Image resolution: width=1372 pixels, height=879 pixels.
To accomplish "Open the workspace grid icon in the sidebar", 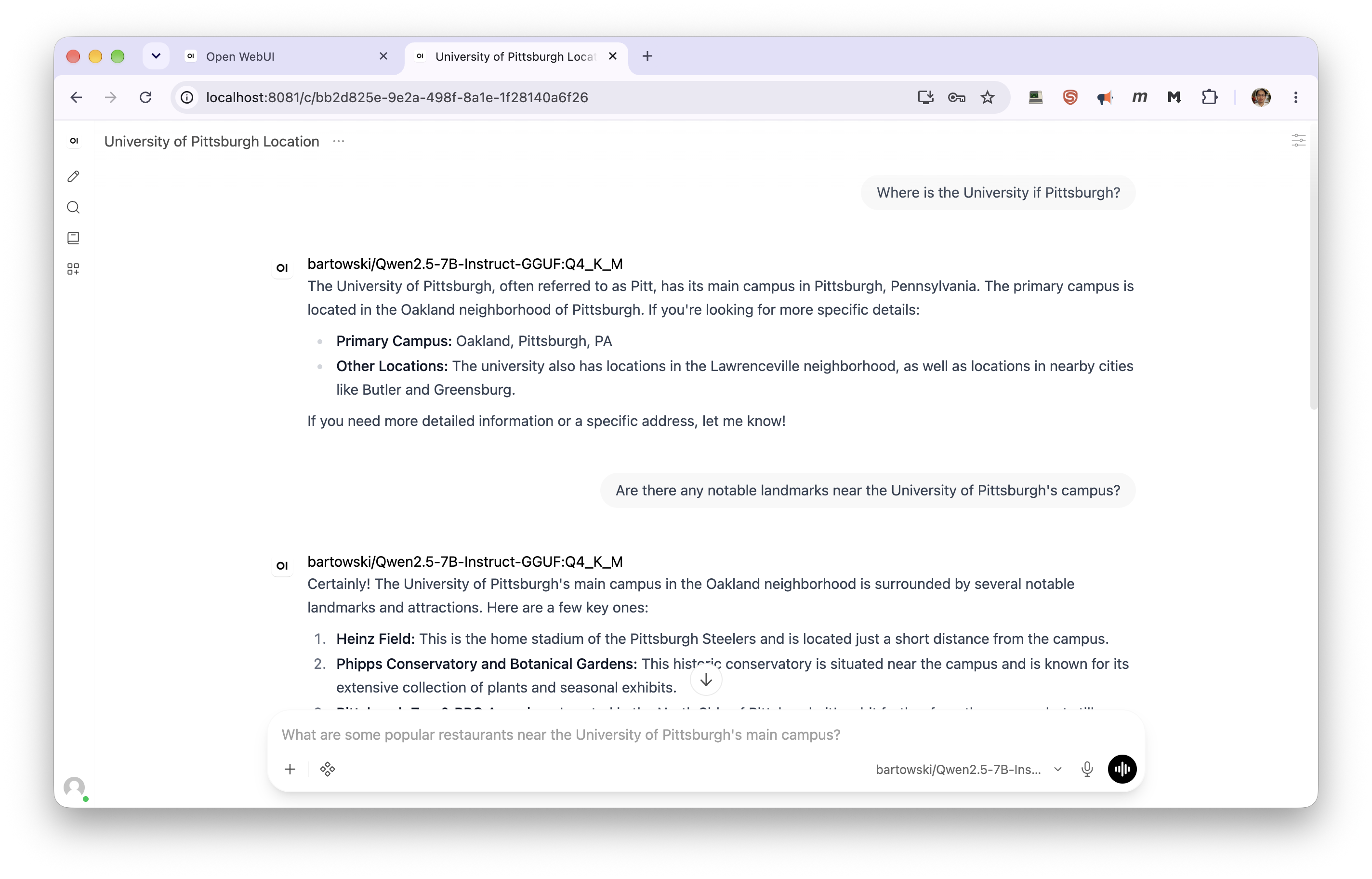I will pyautogui.click(x=73, y=269).
